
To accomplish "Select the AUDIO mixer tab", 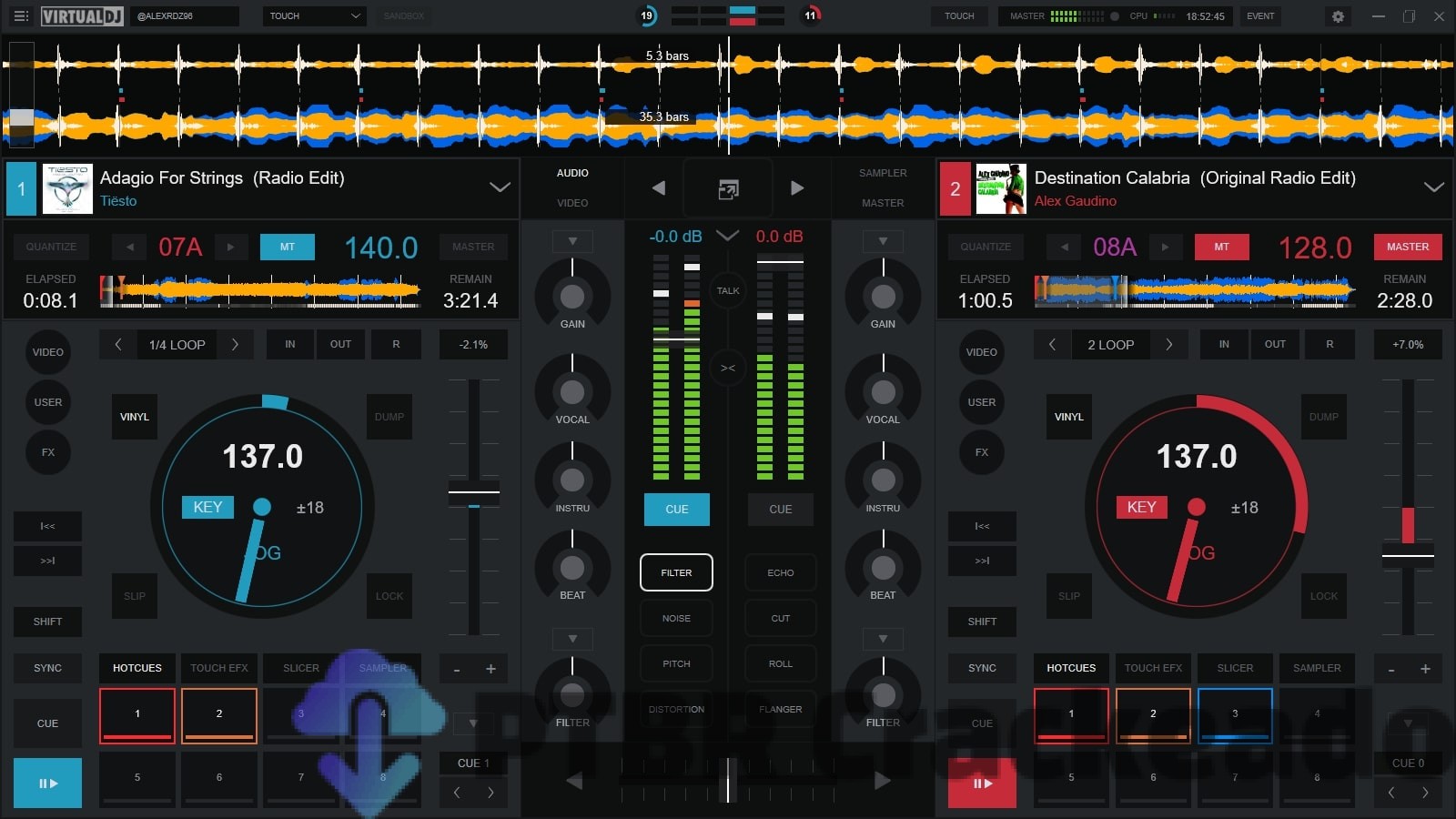I will pos(572,173).
